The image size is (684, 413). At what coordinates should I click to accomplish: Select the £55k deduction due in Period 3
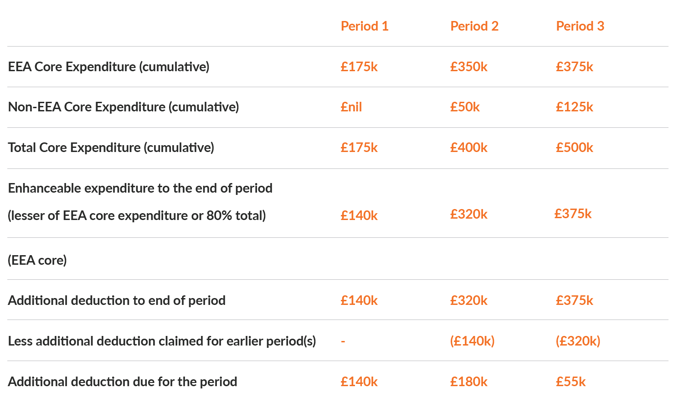(571, 382)
